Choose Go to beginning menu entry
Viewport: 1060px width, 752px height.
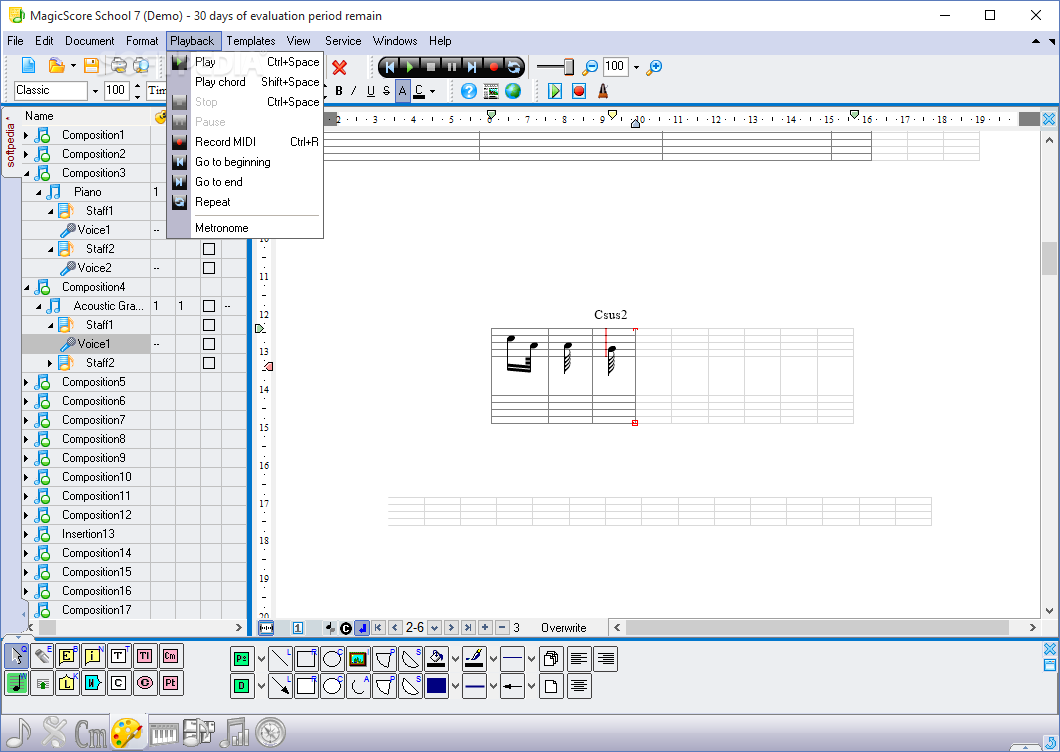tap(245, 162)
